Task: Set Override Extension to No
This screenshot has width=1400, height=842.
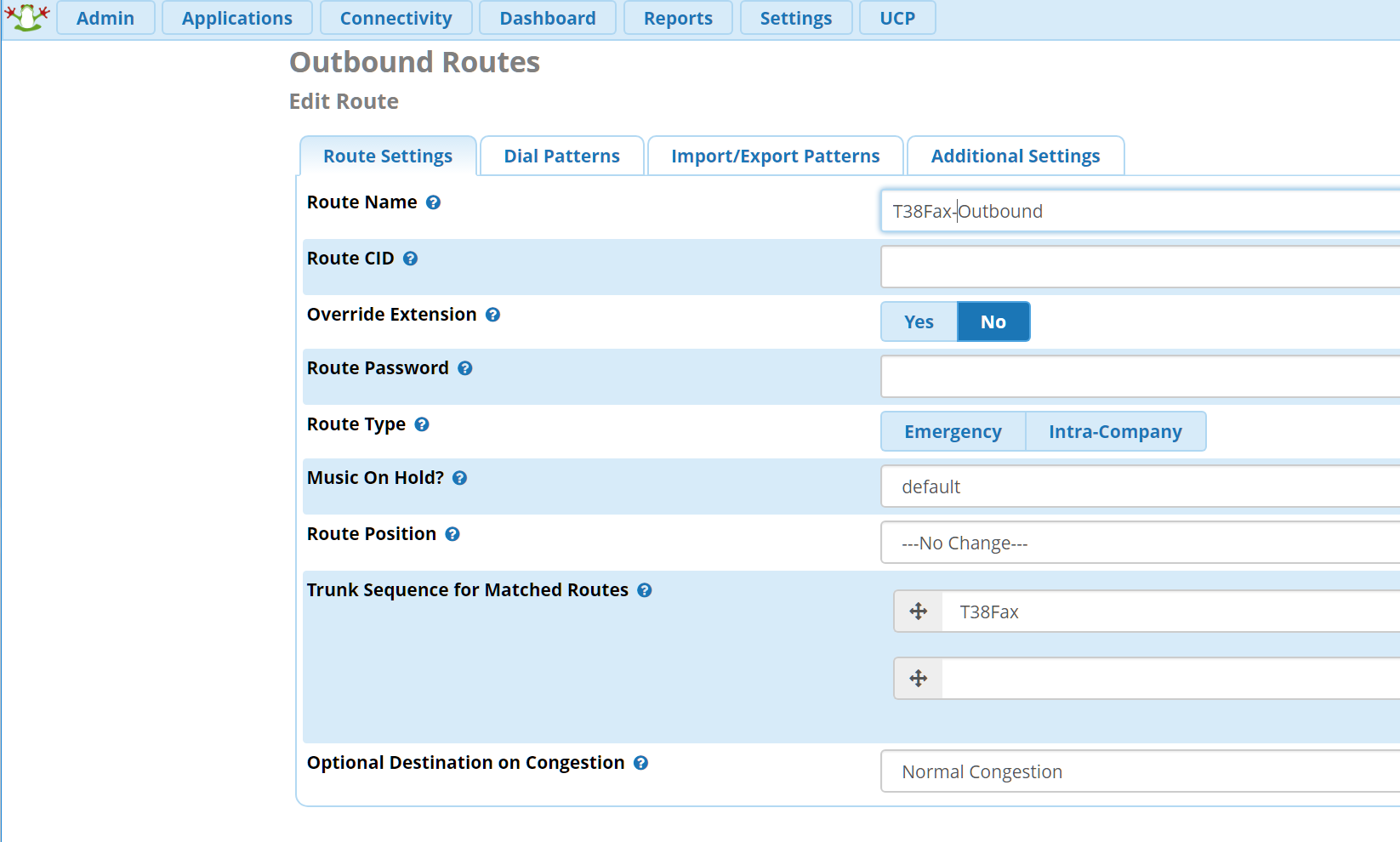Action: pos(993,322)
